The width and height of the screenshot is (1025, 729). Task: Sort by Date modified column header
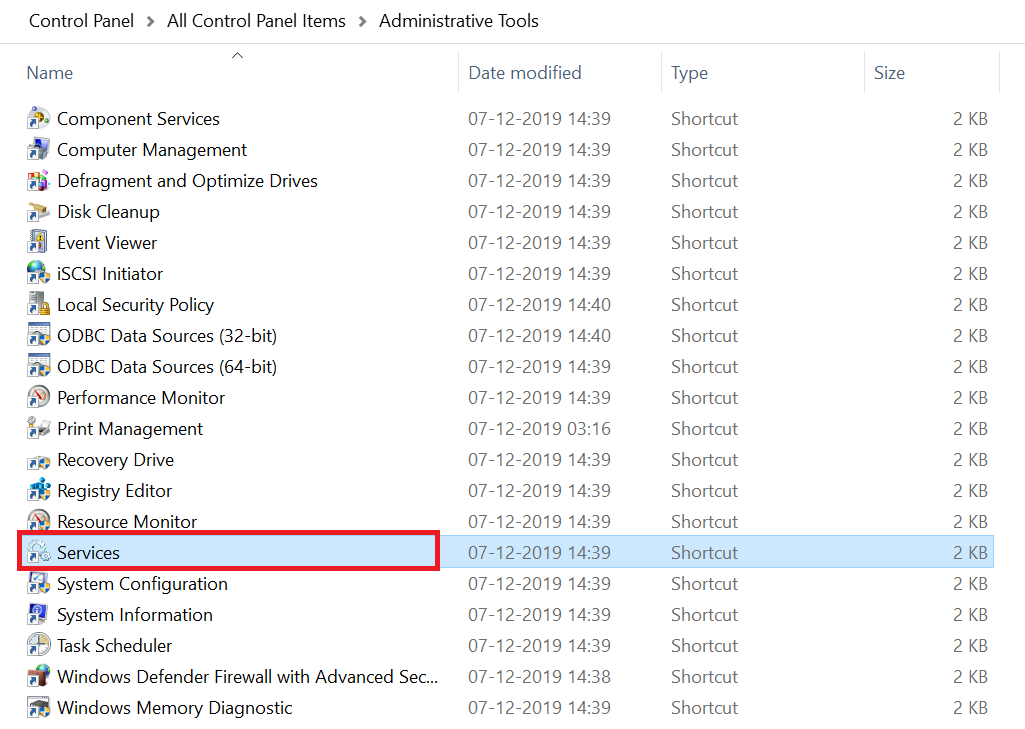[525, 73]
